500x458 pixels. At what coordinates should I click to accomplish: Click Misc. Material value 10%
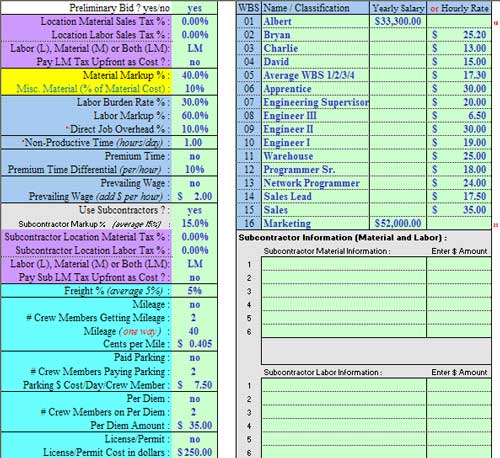[195, 89]
